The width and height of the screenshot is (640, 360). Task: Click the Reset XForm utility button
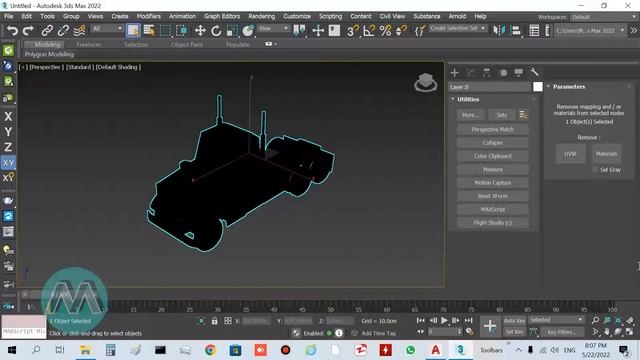pyautogui.click(x=493, y=196)
